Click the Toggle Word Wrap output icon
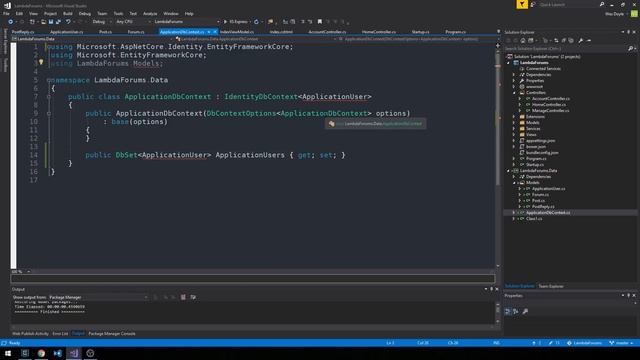This screenshot has height=360, width=640. tap(193, 297)
